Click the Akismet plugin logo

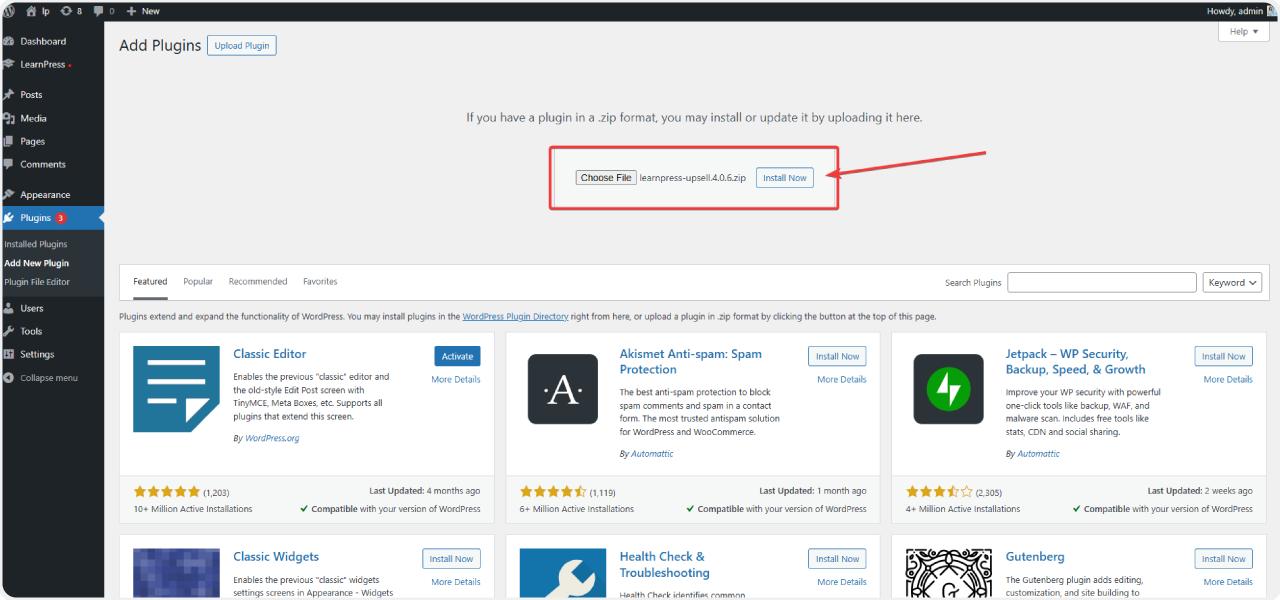point(563,389)
